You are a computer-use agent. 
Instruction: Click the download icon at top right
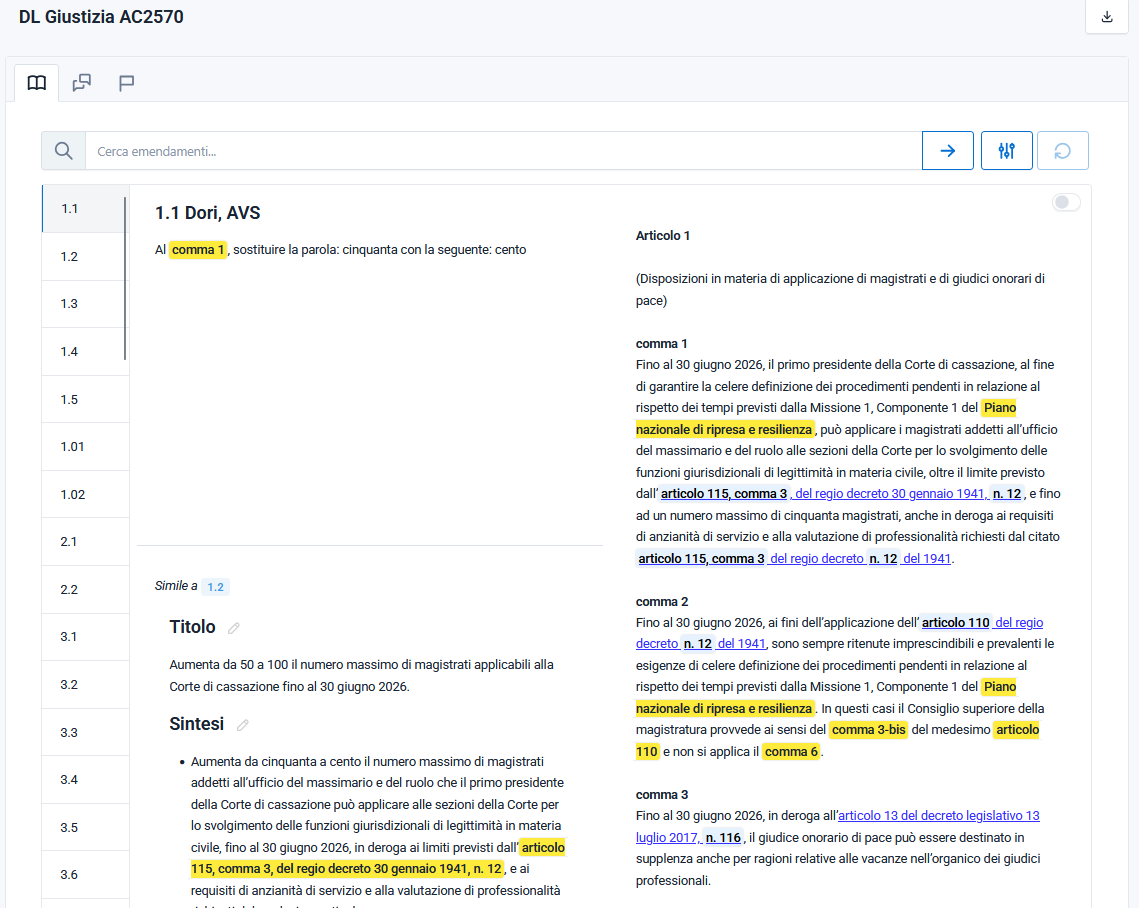click(1106, 17)
